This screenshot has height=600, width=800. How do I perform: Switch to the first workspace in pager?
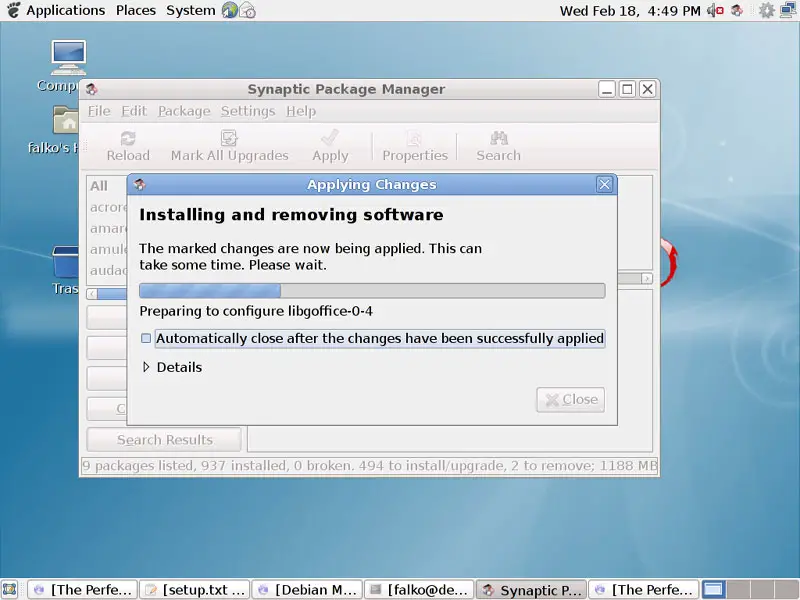click(x=713, y=589)
